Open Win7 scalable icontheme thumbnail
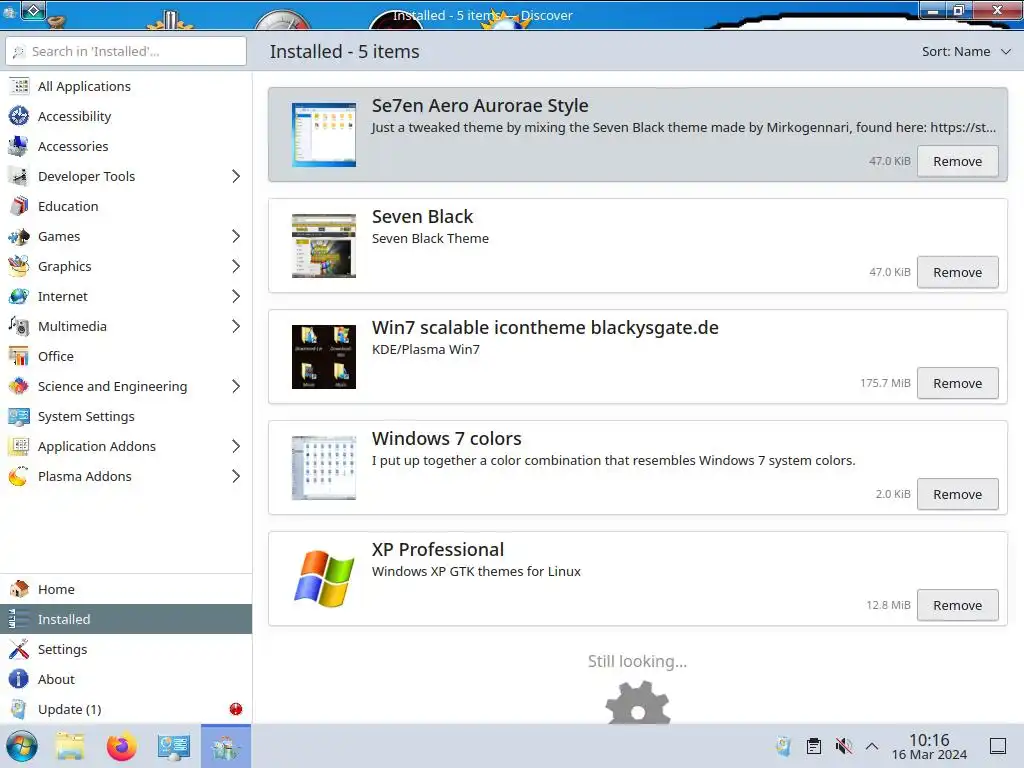 pyautogui.click(x=324, y=357)
